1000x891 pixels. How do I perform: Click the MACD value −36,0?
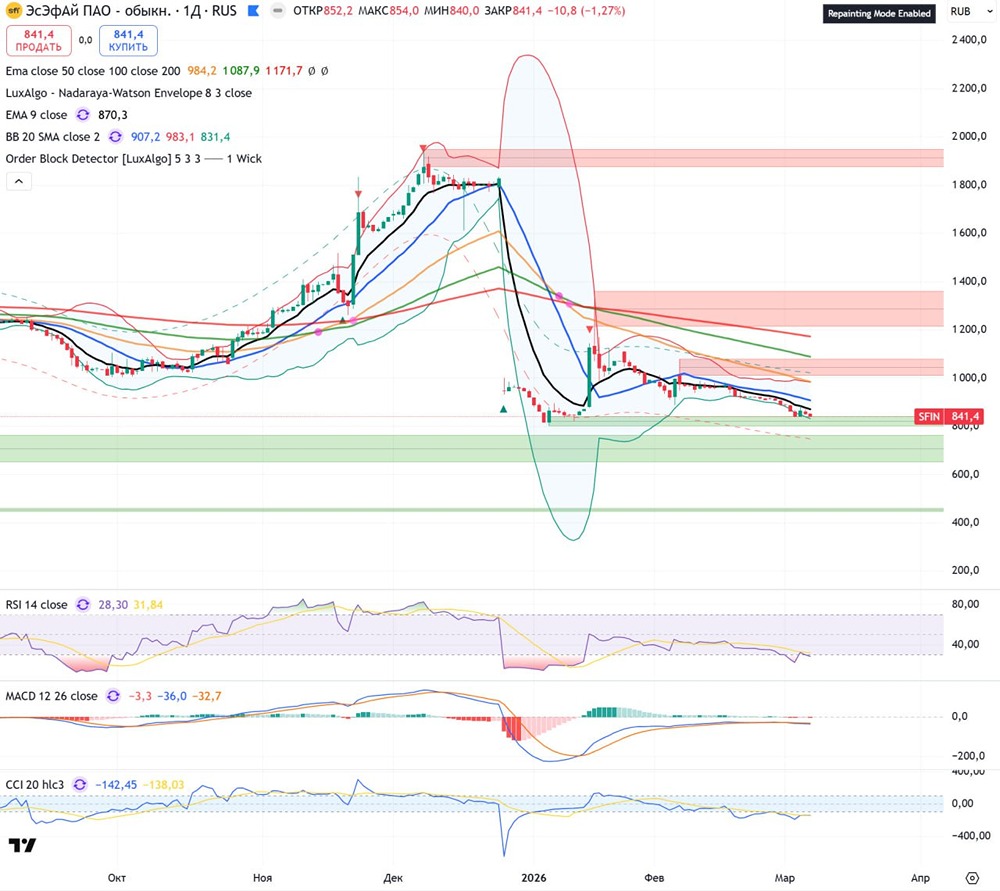172,696
